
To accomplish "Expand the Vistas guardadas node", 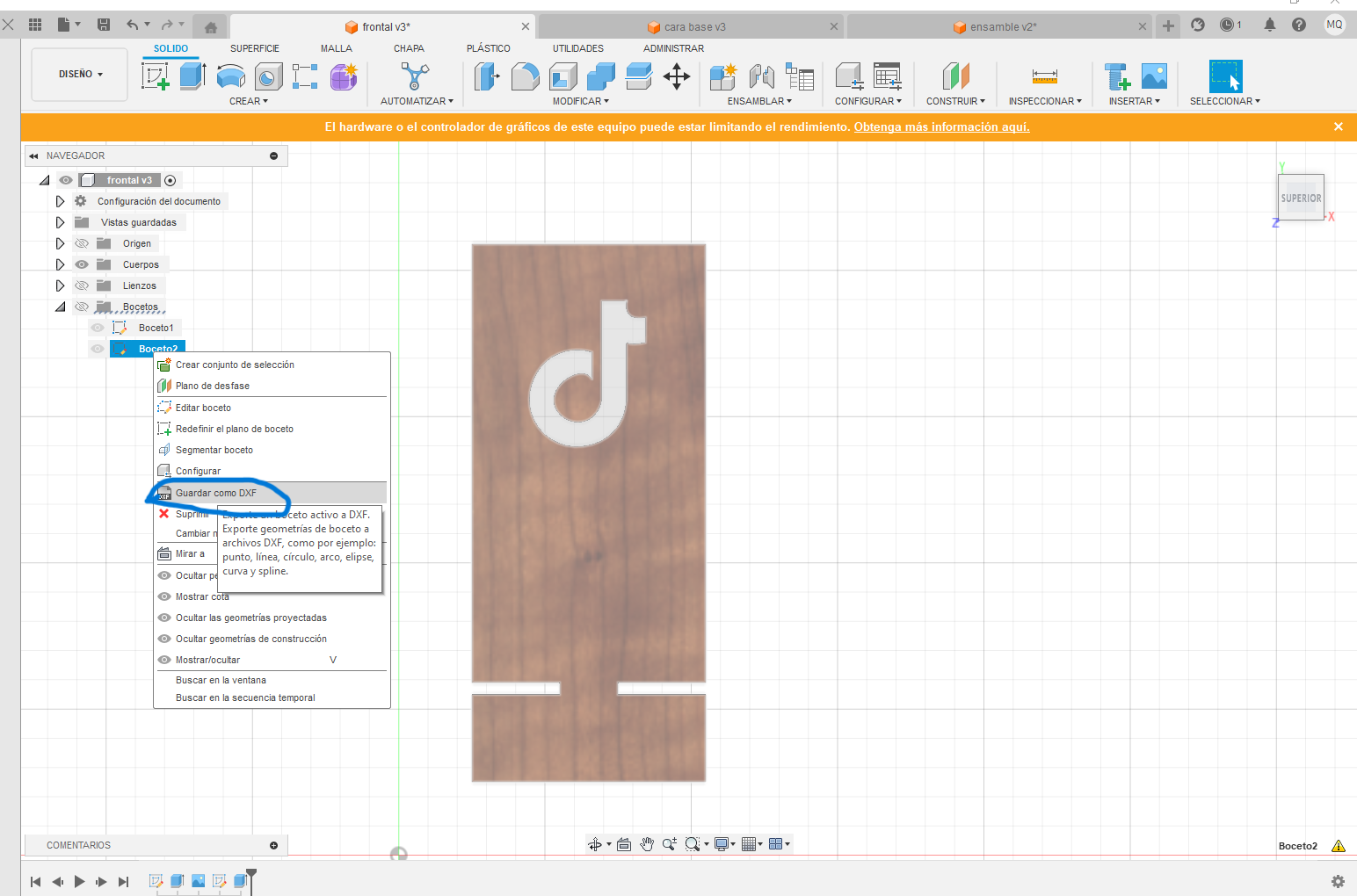I will [x=60, y=222].
